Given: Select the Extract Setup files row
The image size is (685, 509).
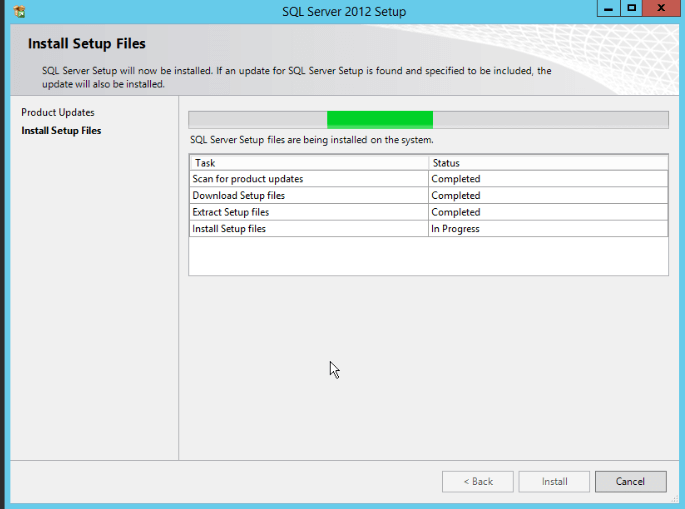Looking at the screenshot, I should click(308, 212).
